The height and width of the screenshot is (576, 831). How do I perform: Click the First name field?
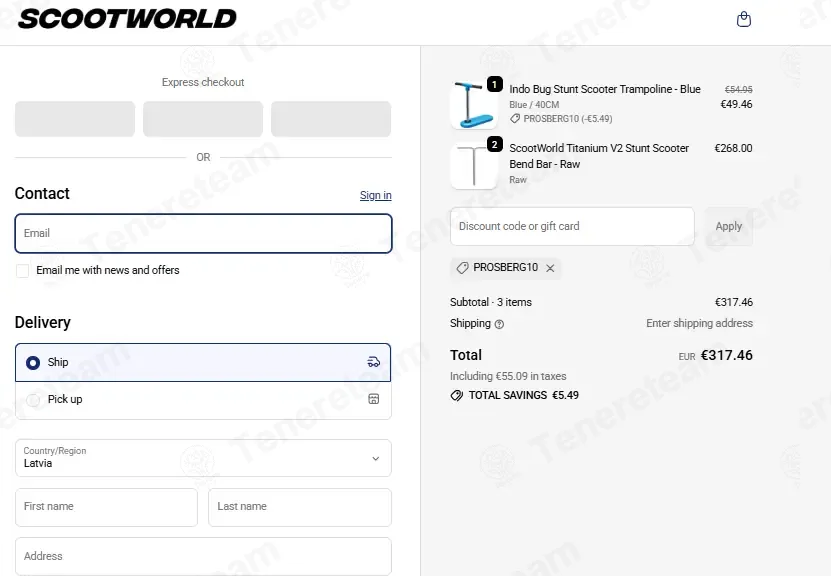[107, 507]
